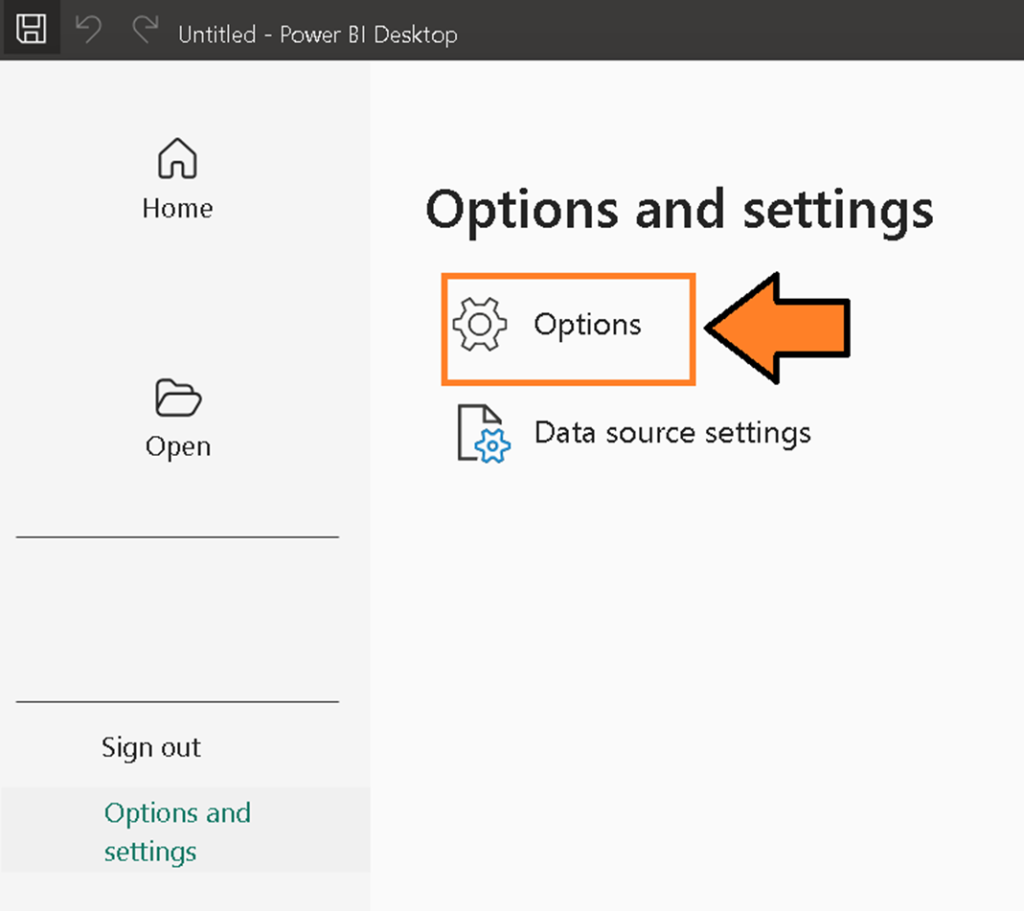Click the Save icon in title bar
The width and height of the screenshot is (1024, 911).
[31, 29]
